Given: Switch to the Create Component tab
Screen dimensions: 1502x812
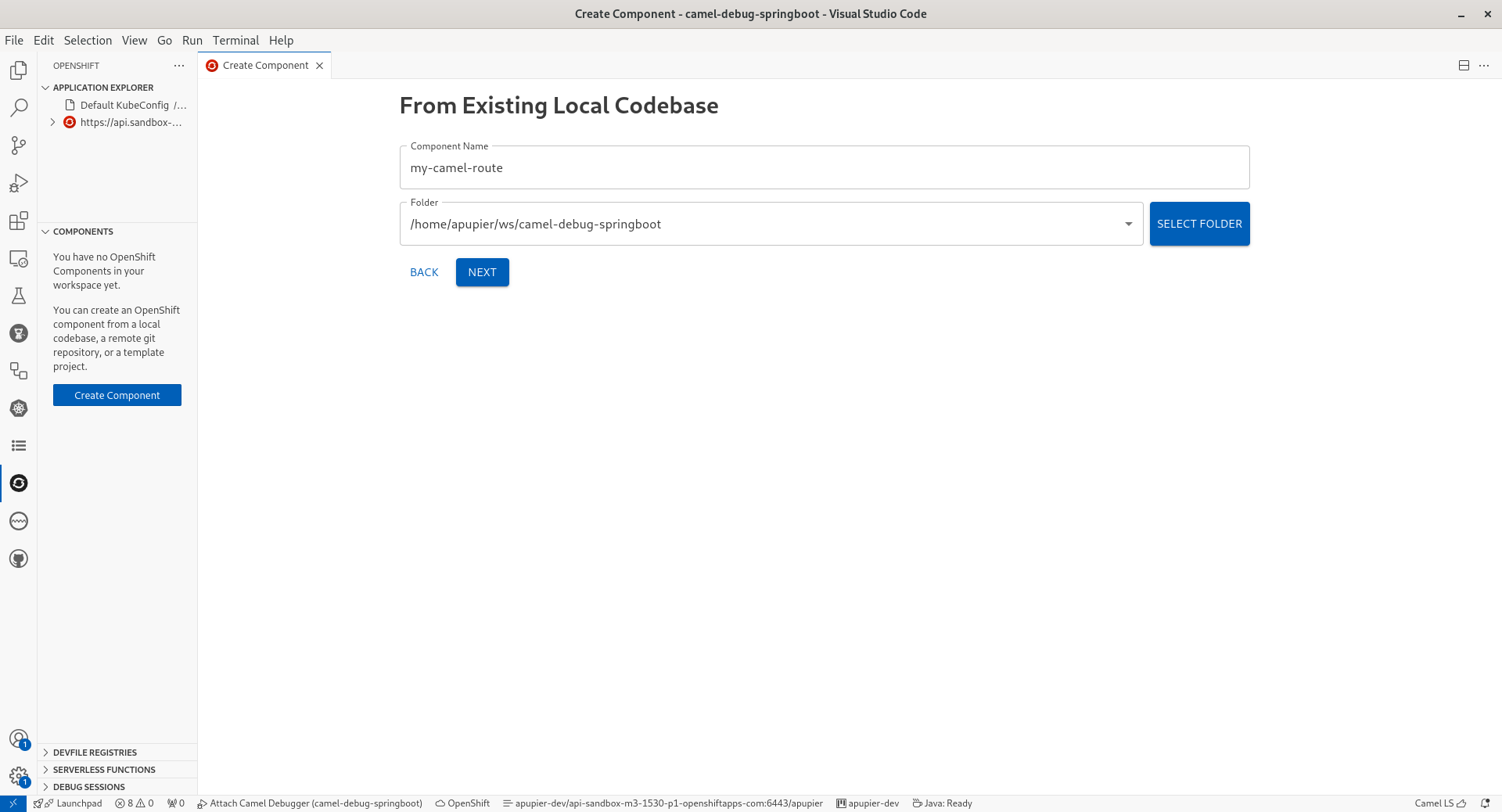Looking at the screenshot, I should click(x=264, y=65).
